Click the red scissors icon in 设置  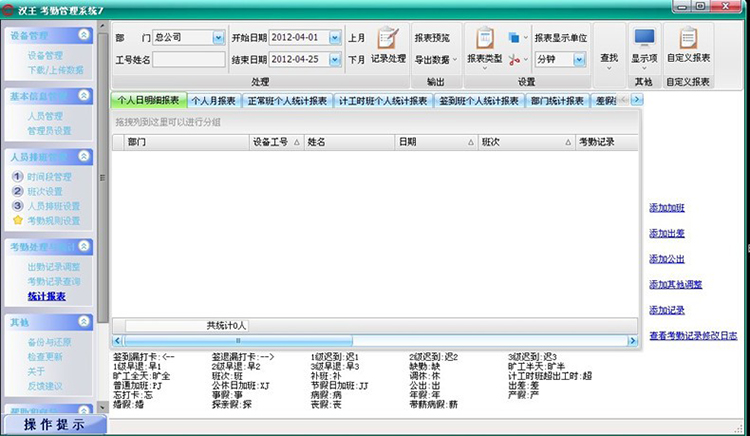[x=514, y=60]
